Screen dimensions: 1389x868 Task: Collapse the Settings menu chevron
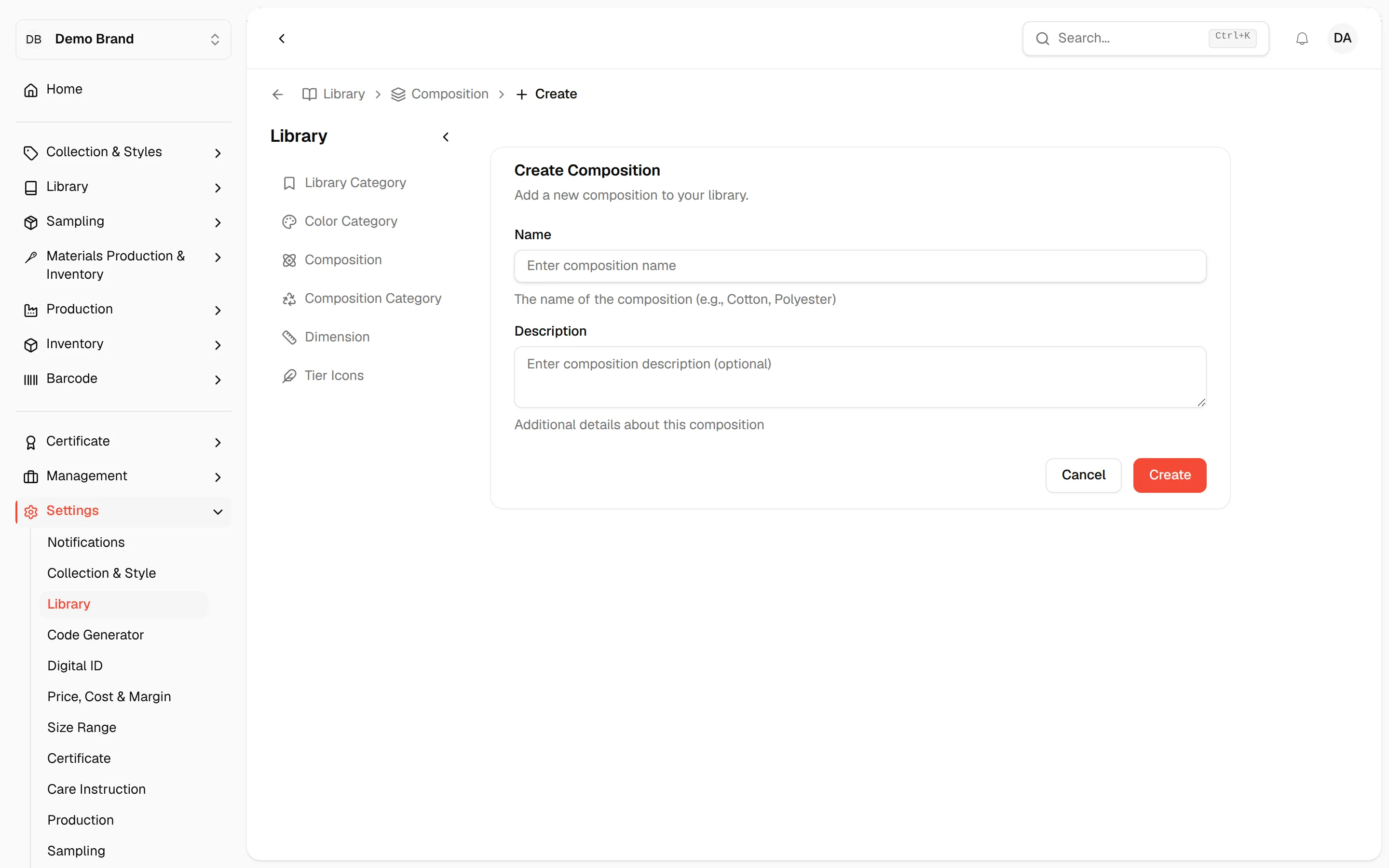(x=218, y=512)
